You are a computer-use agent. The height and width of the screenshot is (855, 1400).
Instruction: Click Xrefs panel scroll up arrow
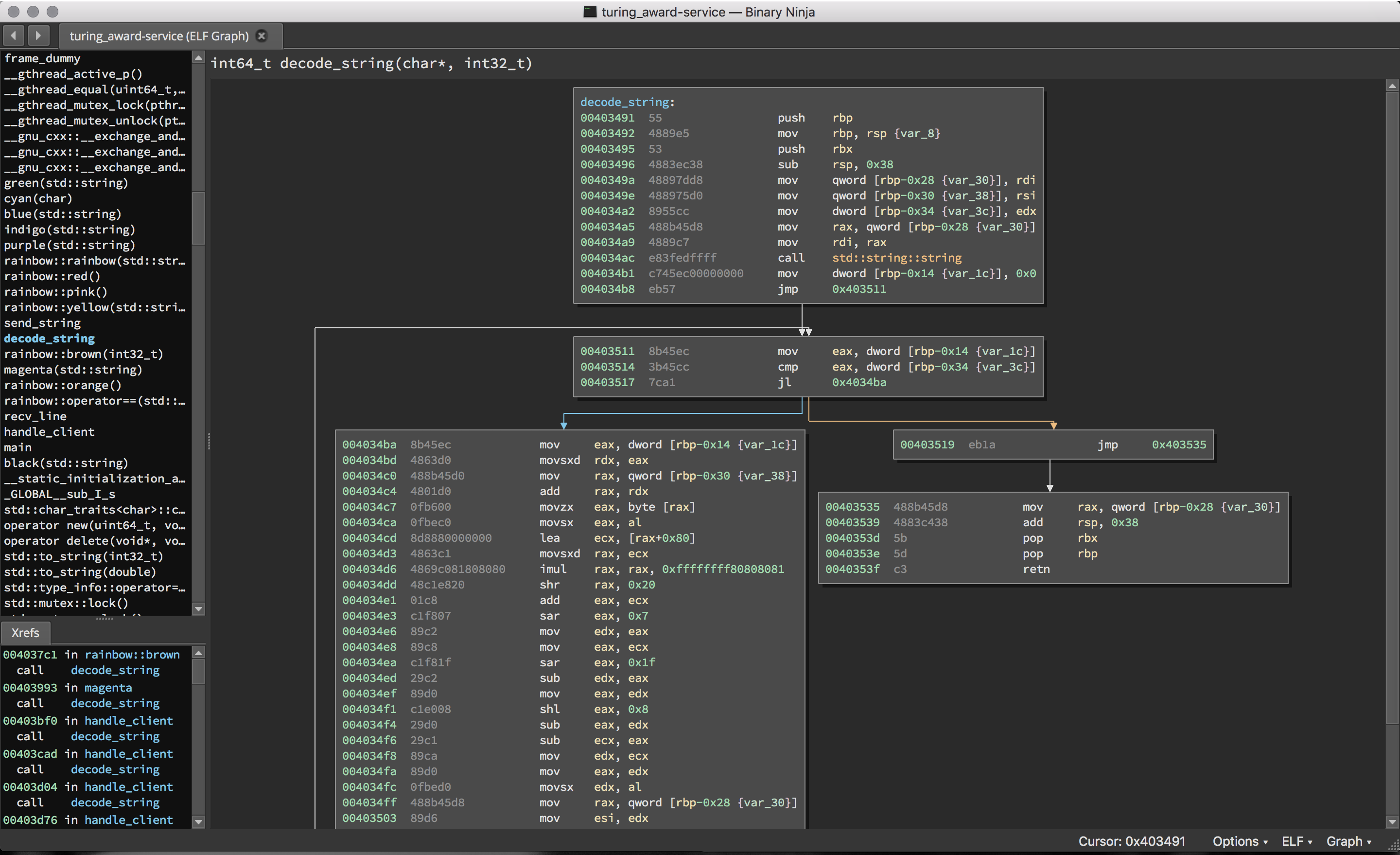(x=198, y=653)
